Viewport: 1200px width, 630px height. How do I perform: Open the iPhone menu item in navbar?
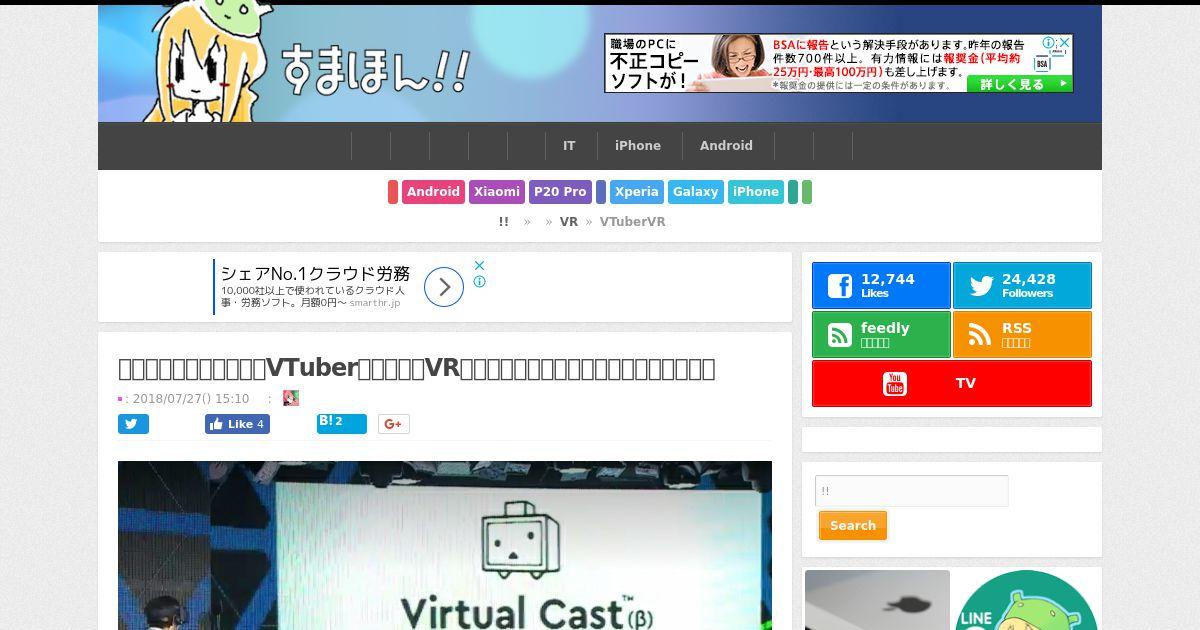tap(638, 146)
